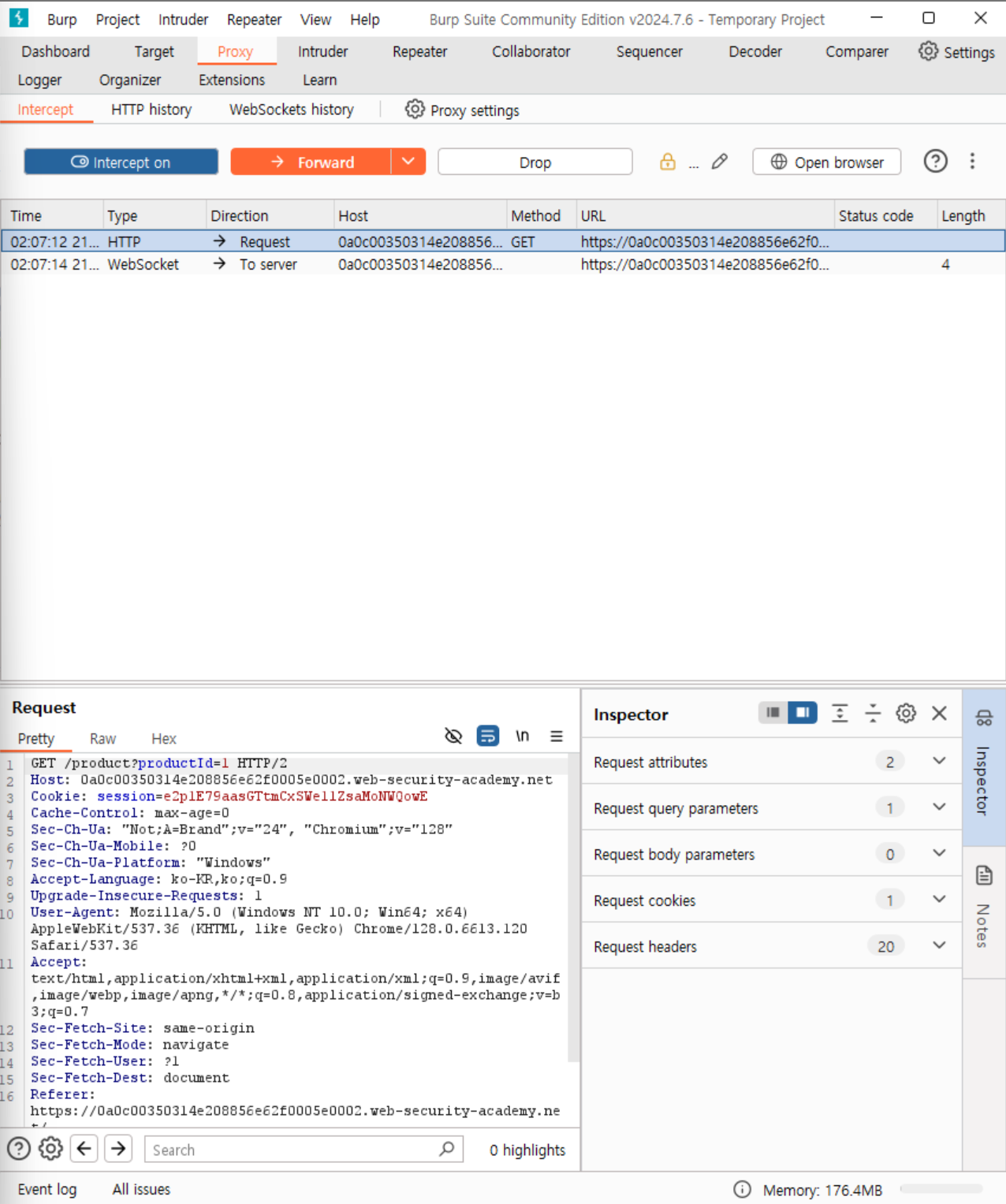This screenshot has height=1204, width=1006.
Task: Open the Sequencer tab
Action: click(x=649, y=51)
